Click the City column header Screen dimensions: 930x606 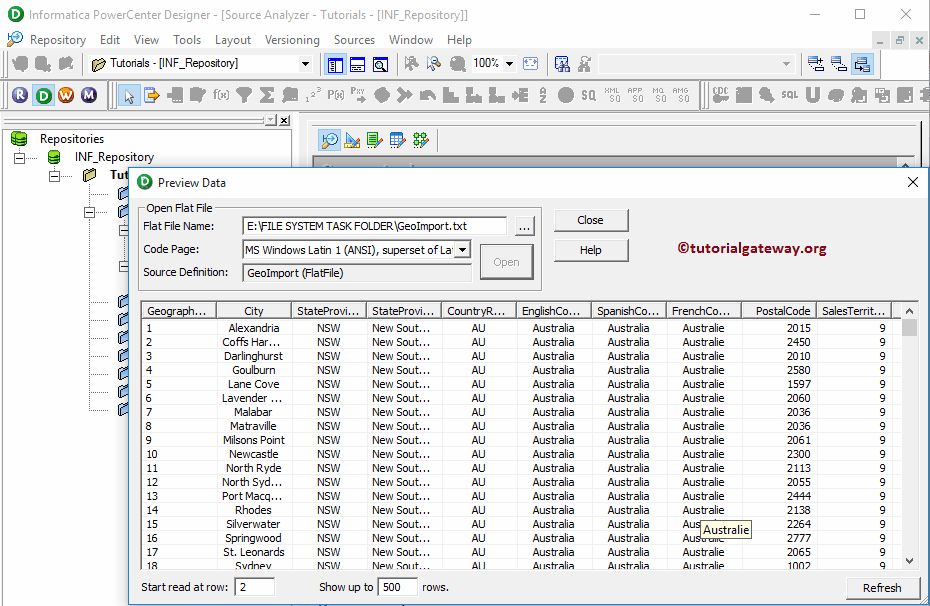[x=254, y=311]
